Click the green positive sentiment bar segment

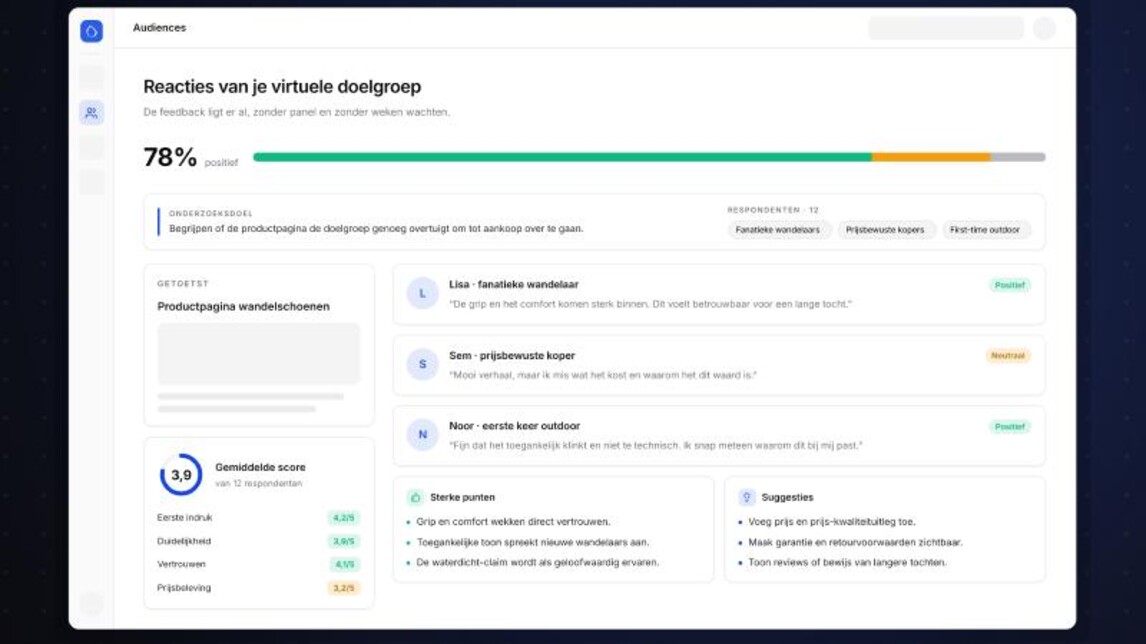pyautogui.click(x=562, y=157)
